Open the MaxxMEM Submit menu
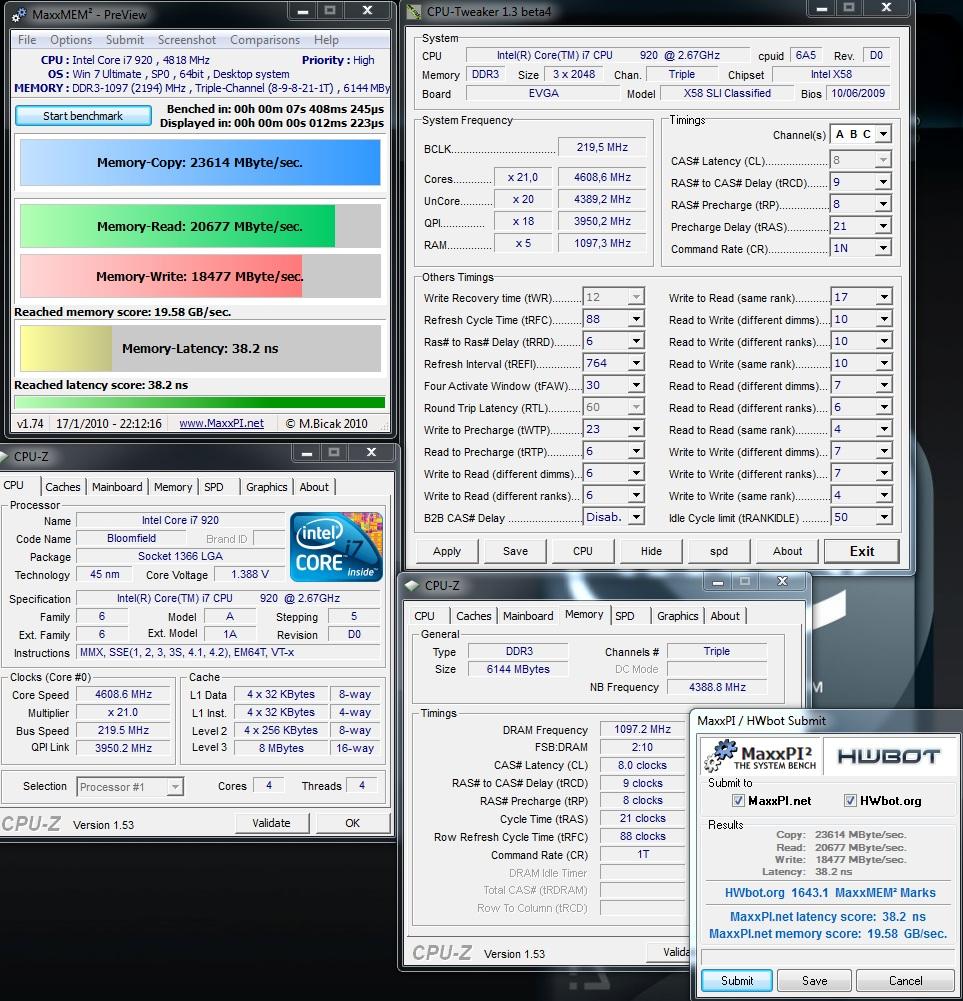Screen dimensions: 963x1001 click(x=125, y=40)
